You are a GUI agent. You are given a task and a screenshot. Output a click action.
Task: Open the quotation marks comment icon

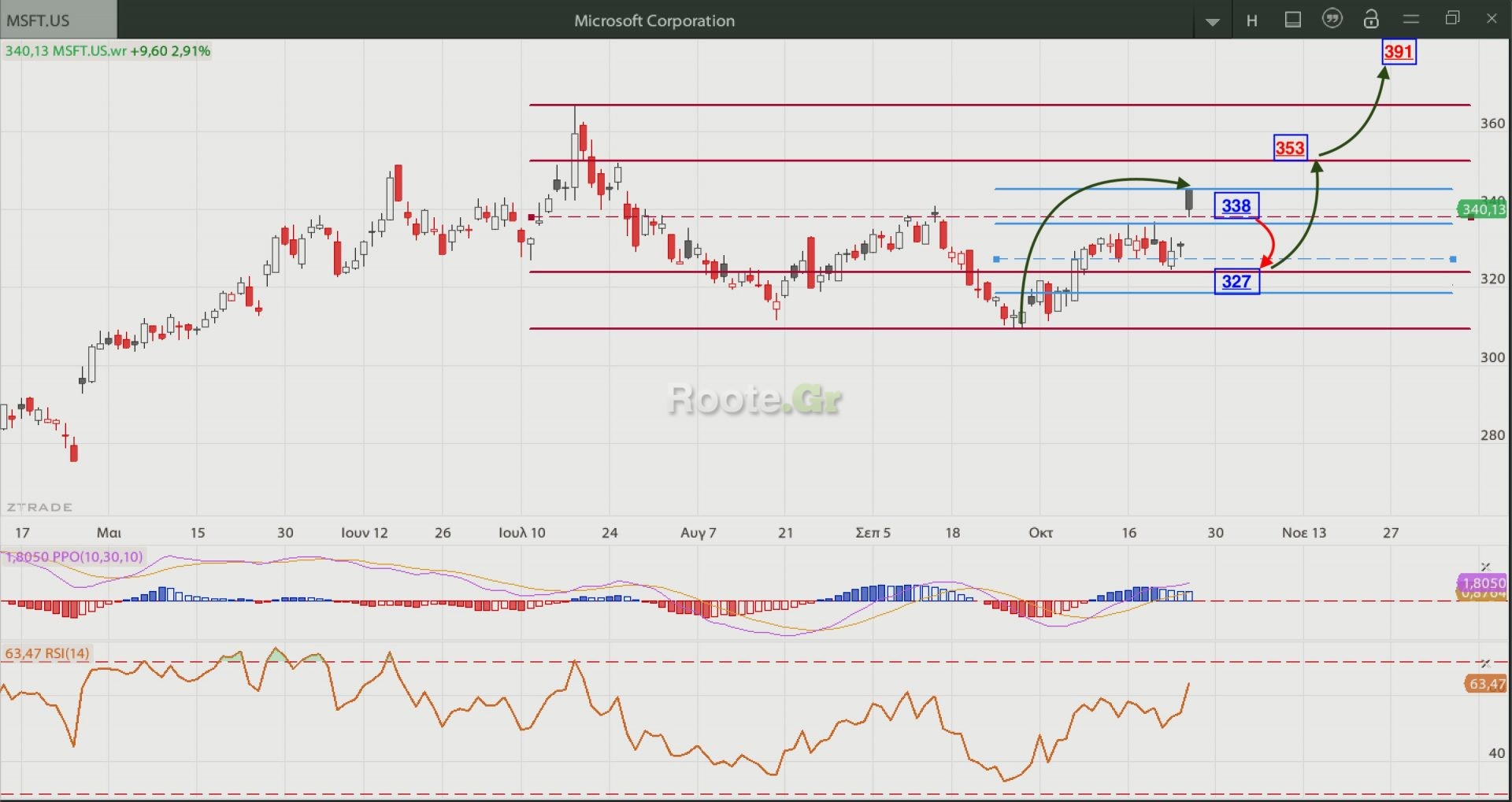click(x=1332, y=19)
